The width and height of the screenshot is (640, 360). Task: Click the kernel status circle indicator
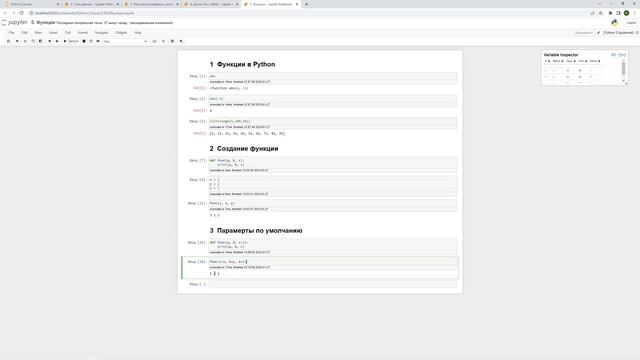637,33
